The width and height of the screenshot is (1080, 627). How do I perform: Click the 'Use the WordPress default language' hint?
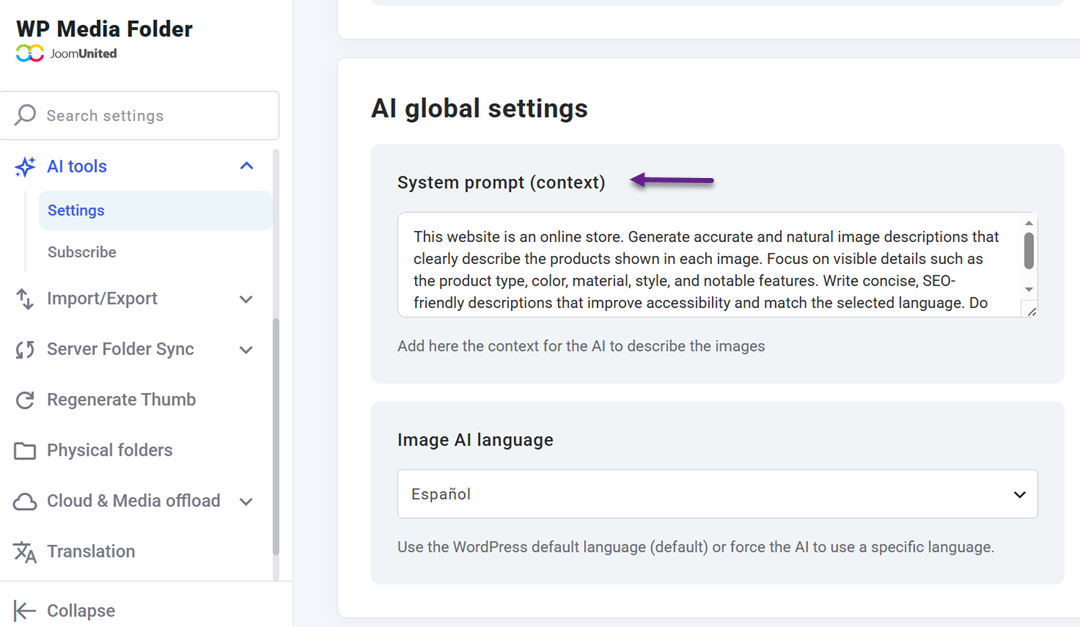tap(696, 547)
